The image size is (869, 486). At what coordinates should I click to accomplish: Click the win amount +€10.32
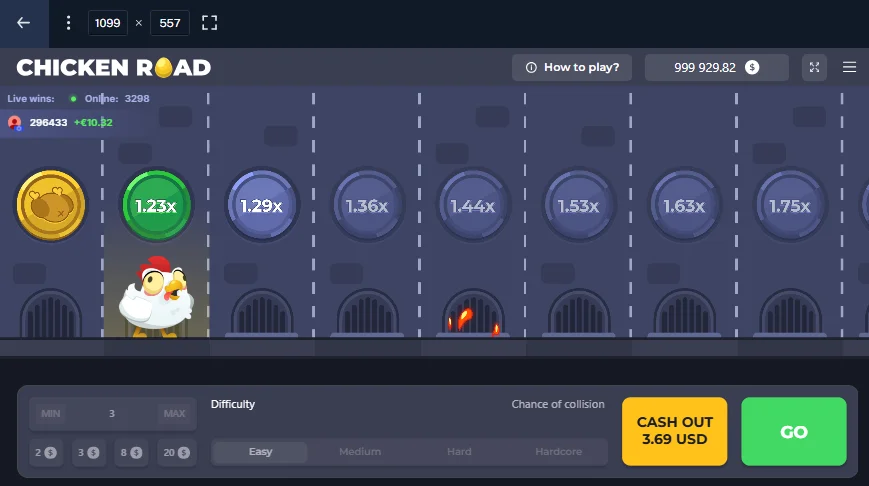[x=93, y=122]
